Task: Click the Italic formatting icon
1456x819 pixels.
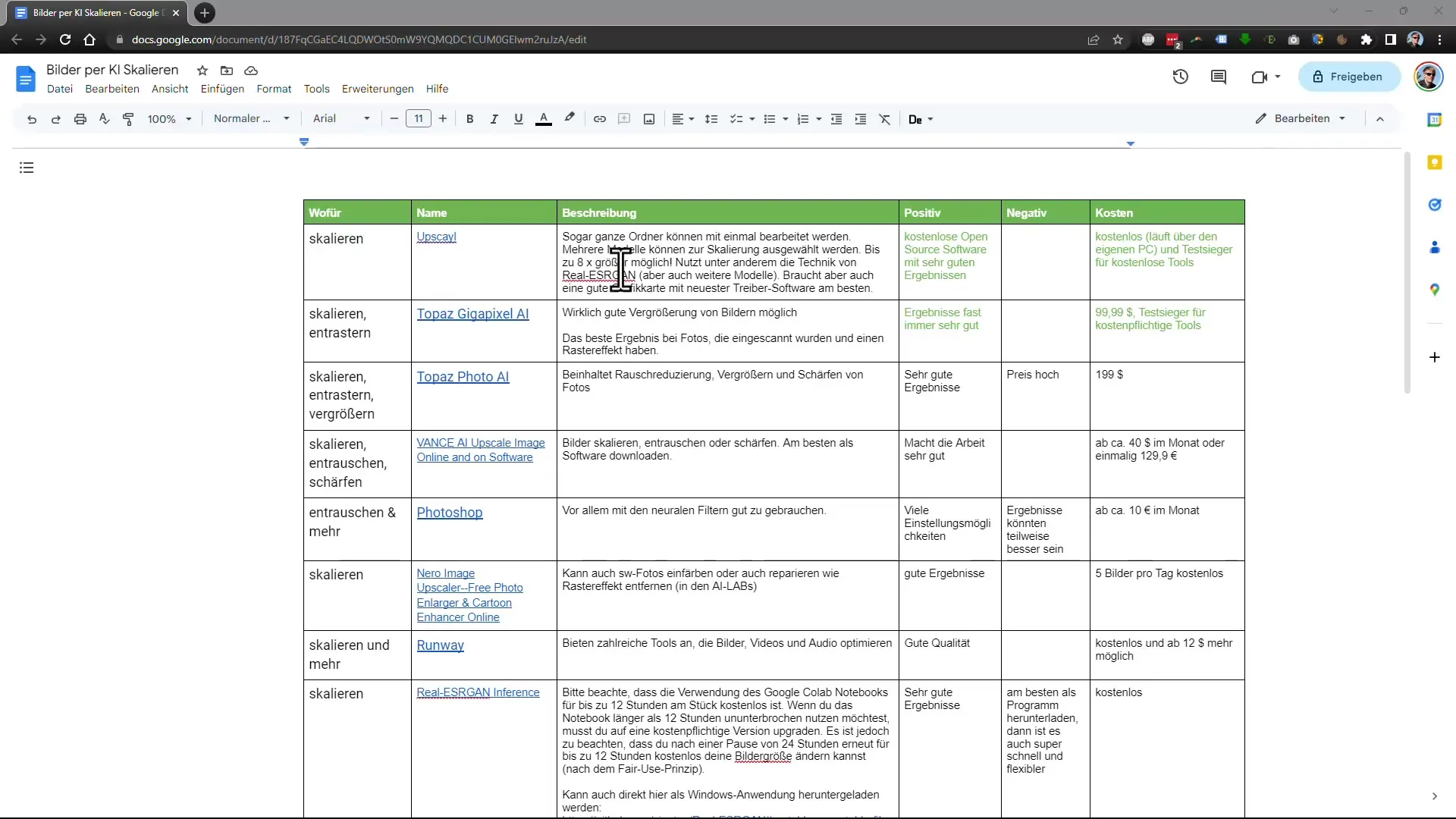Action: pyautogui.click(x=494, y=119)
